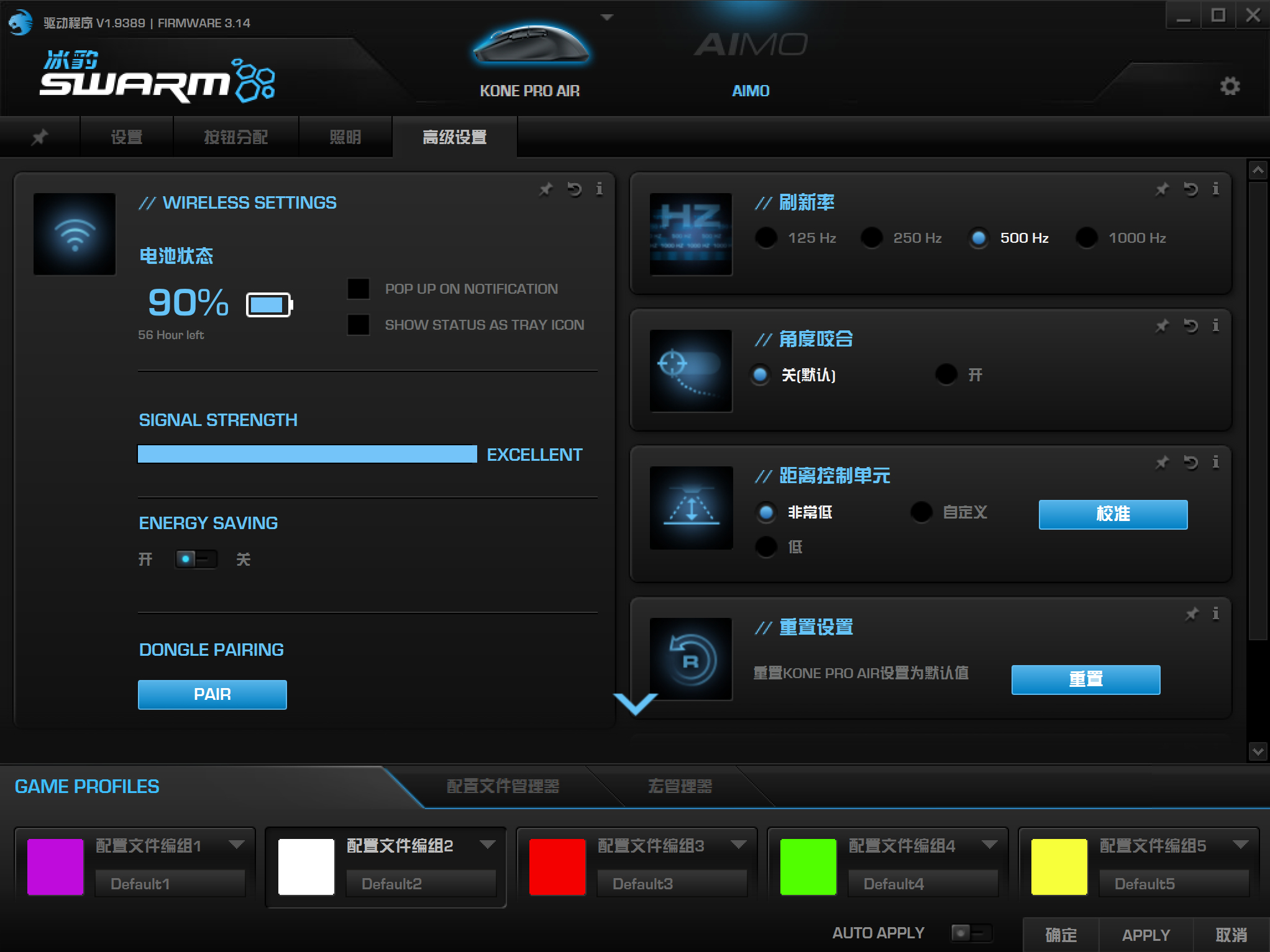Select 低 distance control option
The width and height of the screenshot is (1270, 952).
[x=765, y=547]
